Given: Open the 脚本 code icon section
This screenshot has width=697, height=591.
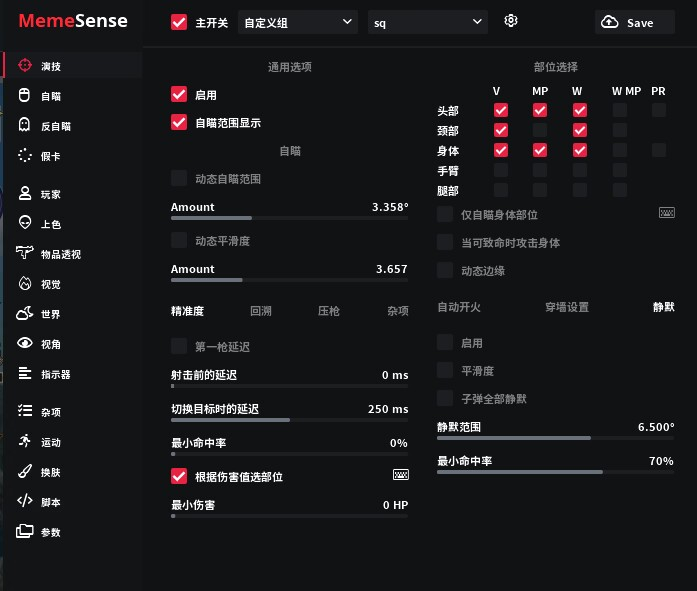Looking at the screenshot, I should pyautogui.click(x=25, y=502).
